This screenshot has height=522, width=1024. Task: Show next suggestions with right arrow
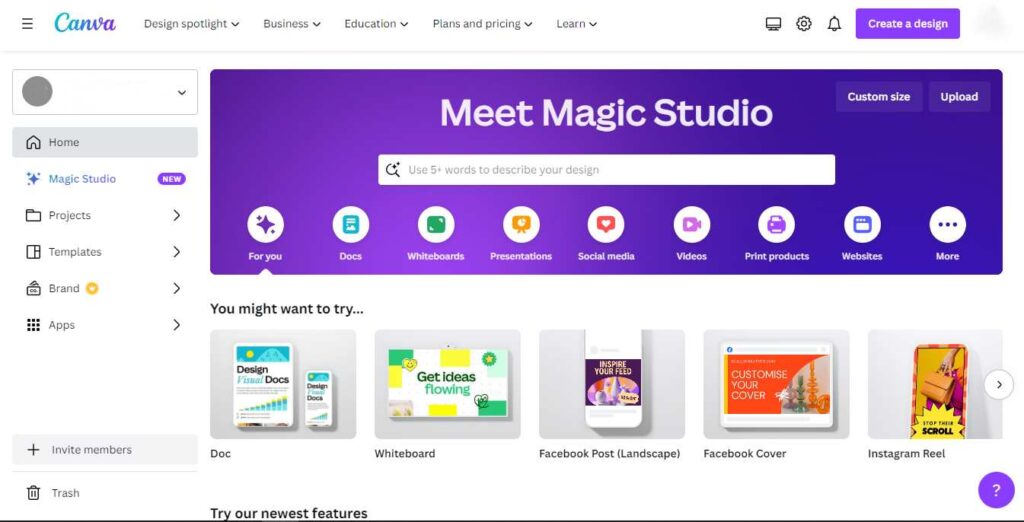point(999,385)
